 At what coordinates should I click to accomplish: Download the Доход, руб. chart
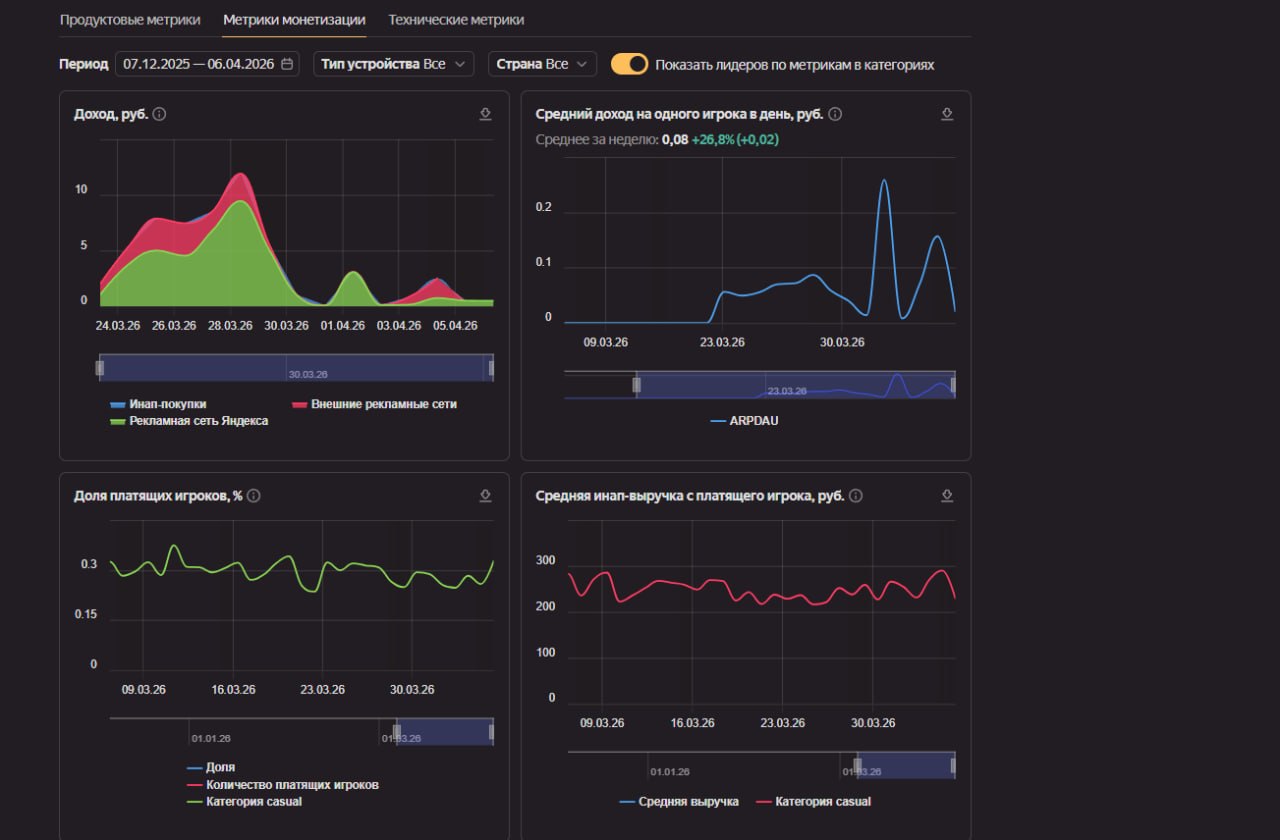(485, 115)
